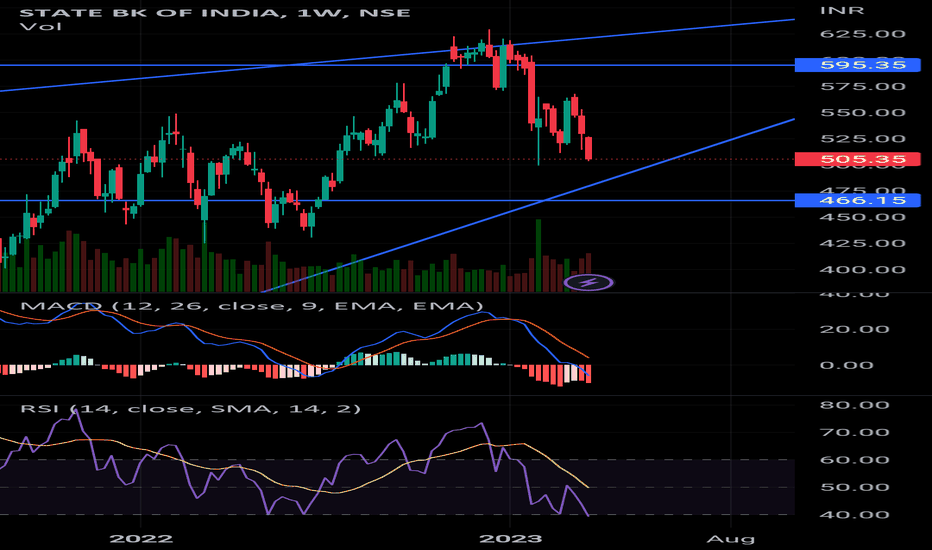This screenshot has width=932, height=550.
Task: Click the 525.00 price scale value
Action: 862,139
